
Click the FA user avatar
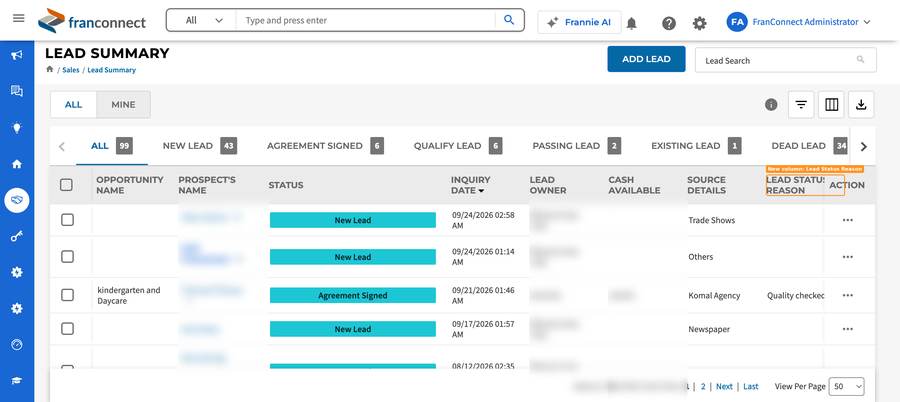point(737,22)
